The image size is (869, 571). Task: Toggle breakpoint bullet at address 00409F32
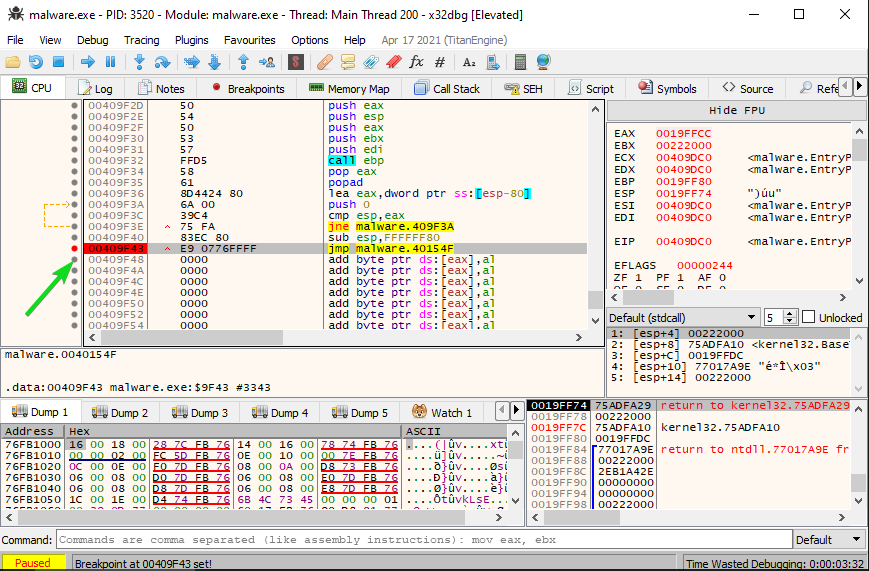74,160
